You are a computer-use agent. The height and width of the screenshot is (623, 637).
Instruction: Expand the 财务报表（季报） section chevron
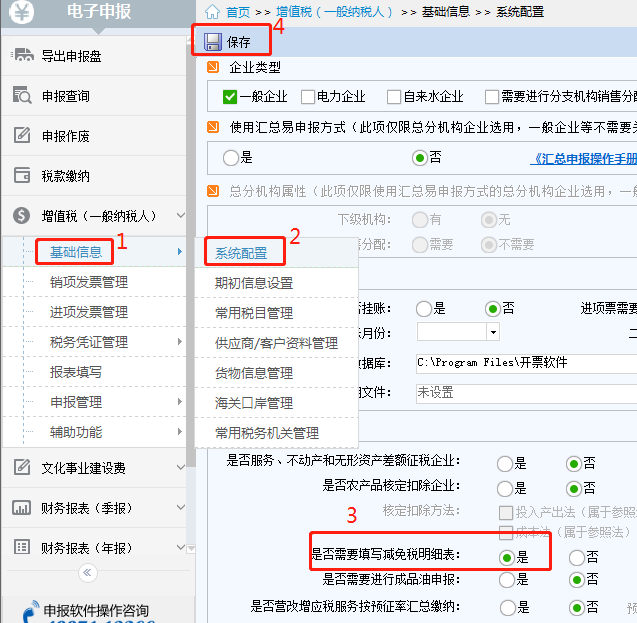(181, 507)
